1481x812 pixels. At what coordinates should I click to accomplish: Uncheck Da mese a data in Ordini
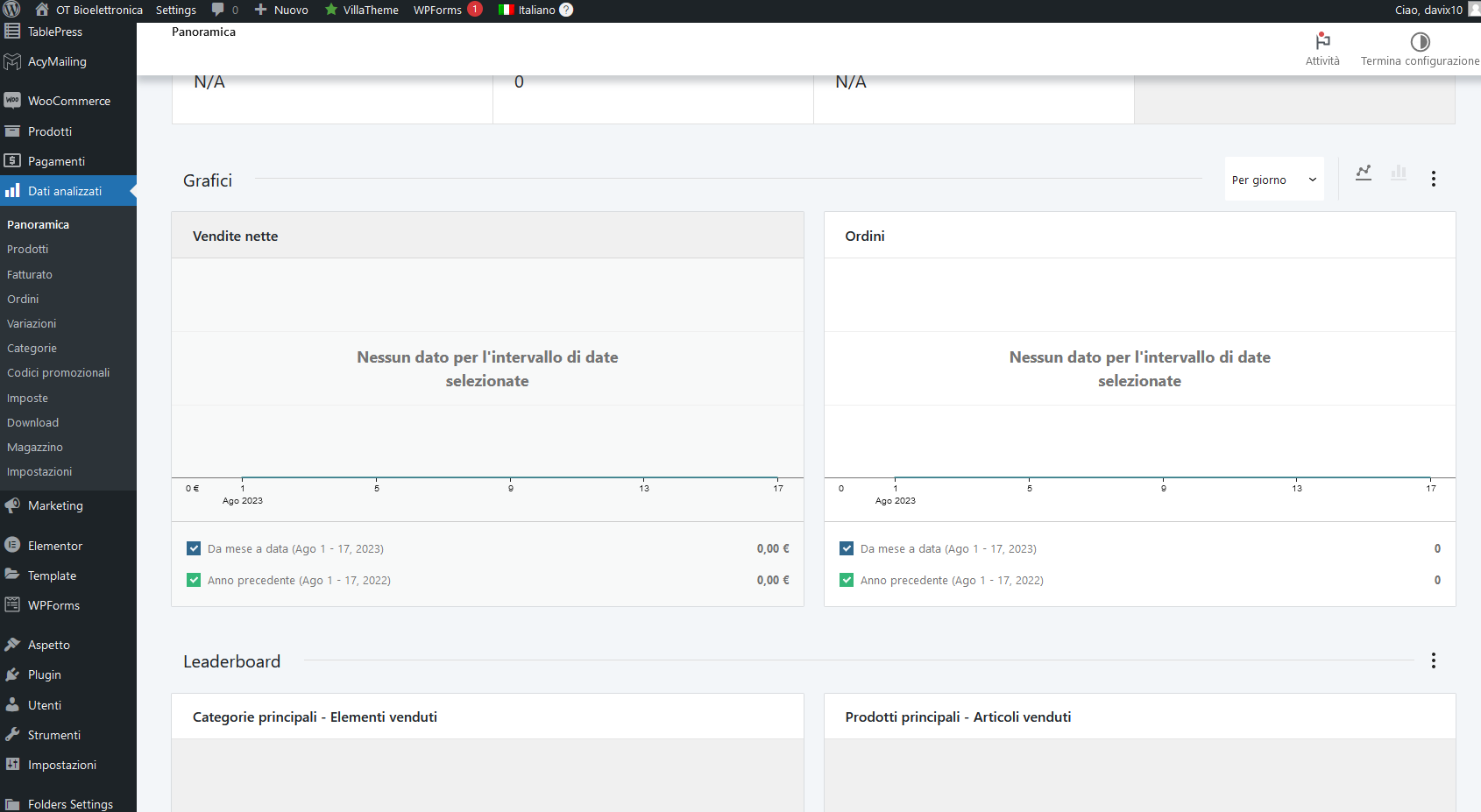pyautogui.click(x=847, y=548)
